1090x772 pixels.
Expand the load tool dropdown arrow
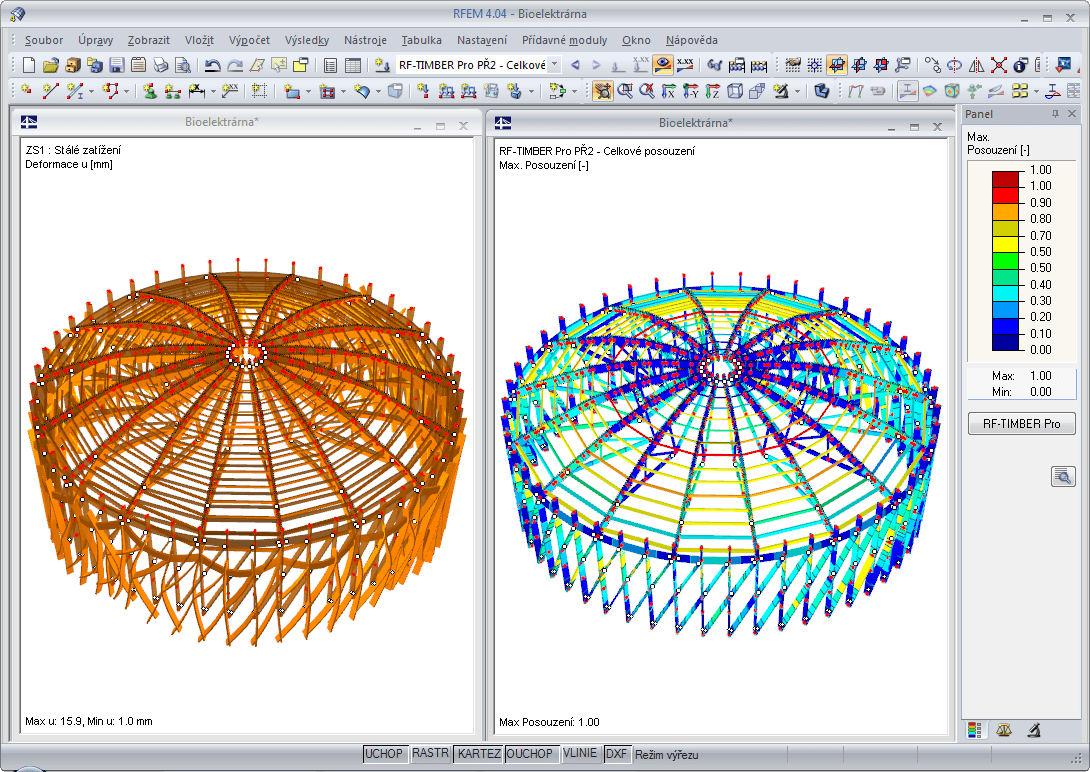coord(531,91)
